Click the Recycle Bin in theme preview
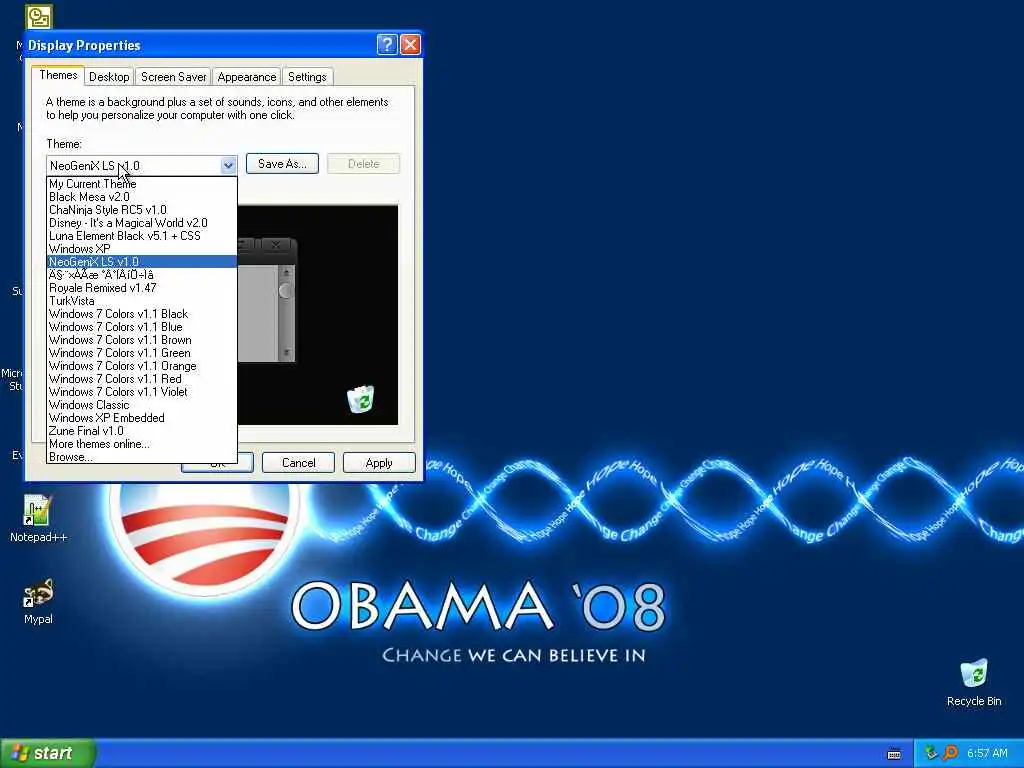 tap(360, 399)
